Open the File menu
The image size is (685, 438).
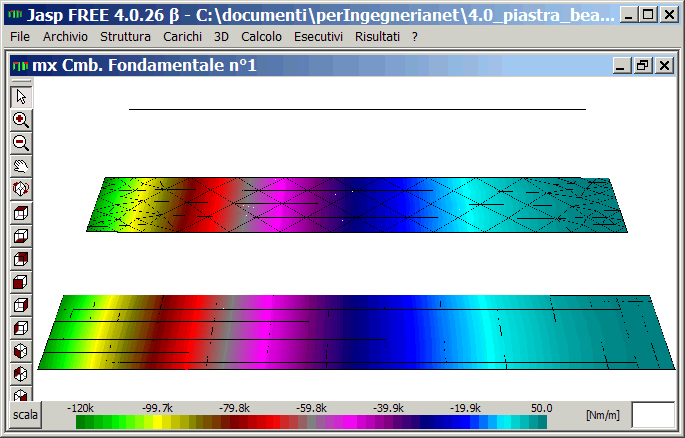(20, 37)
